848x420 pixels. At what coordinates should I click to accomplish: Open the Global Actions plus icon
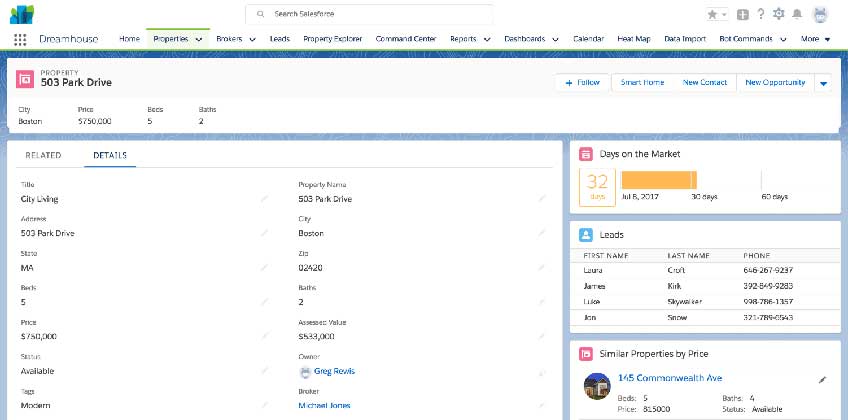(x=743, y=15)
